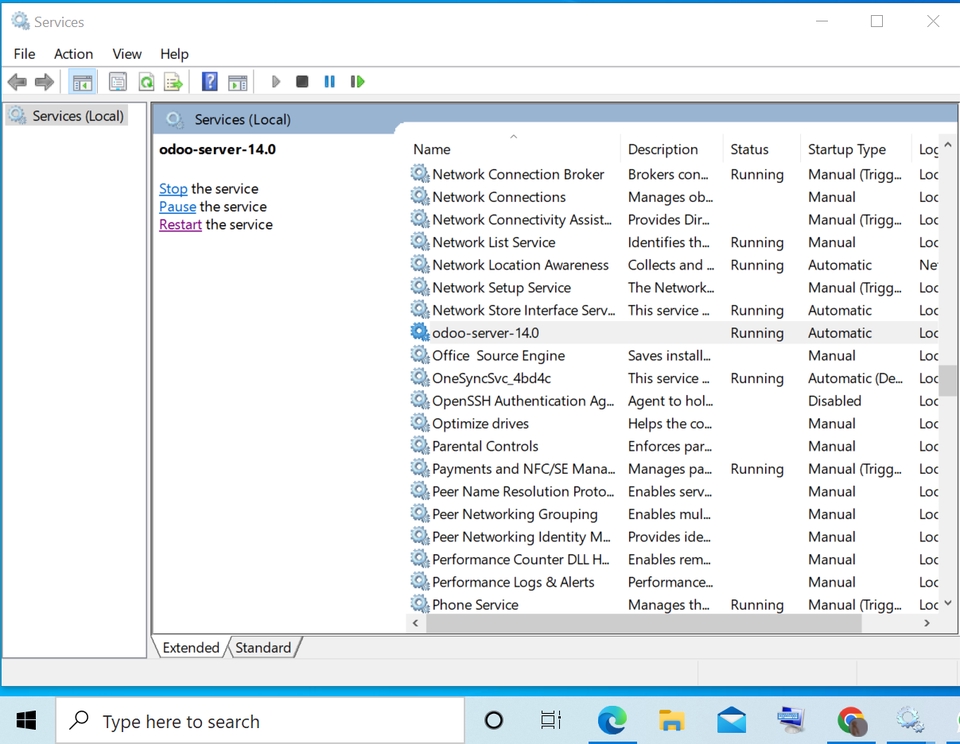Click the Pause Service toolbar icon
The height and width of the screenshot is (744, 960).
pyautogui.click(x=329, y=82)
